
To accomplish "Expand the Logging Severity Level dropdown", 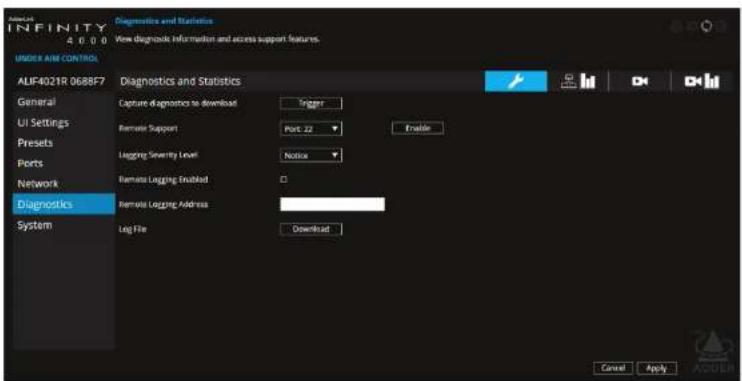I will tap(311, 155).
